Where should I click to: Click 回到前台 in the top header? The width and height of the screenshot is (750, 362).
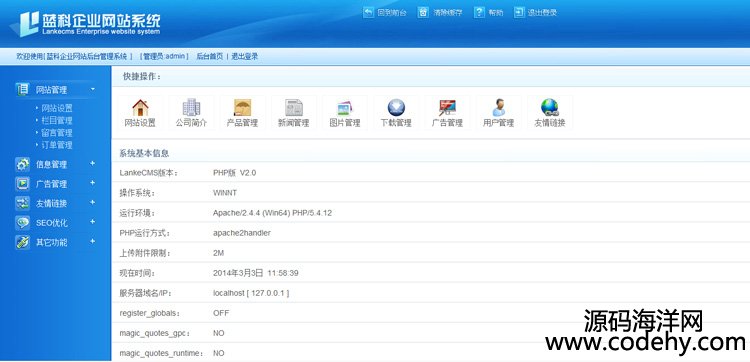(x=392, y=13)
